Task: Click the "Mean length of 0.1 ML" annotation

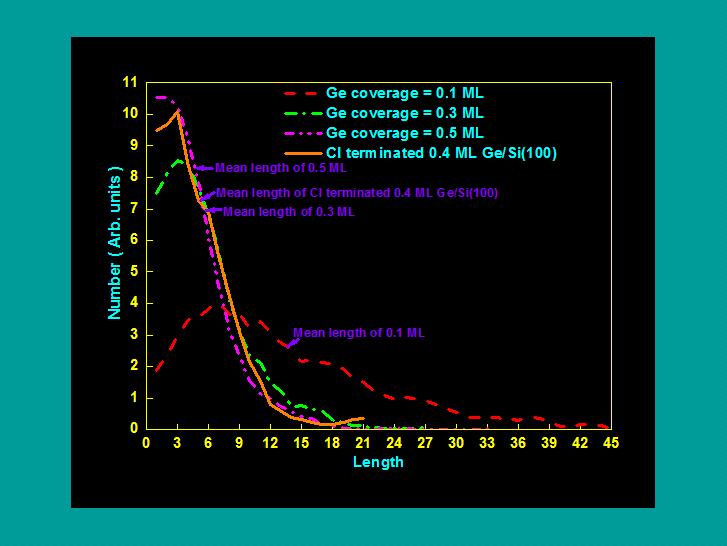Action: [x=358, y=333]
